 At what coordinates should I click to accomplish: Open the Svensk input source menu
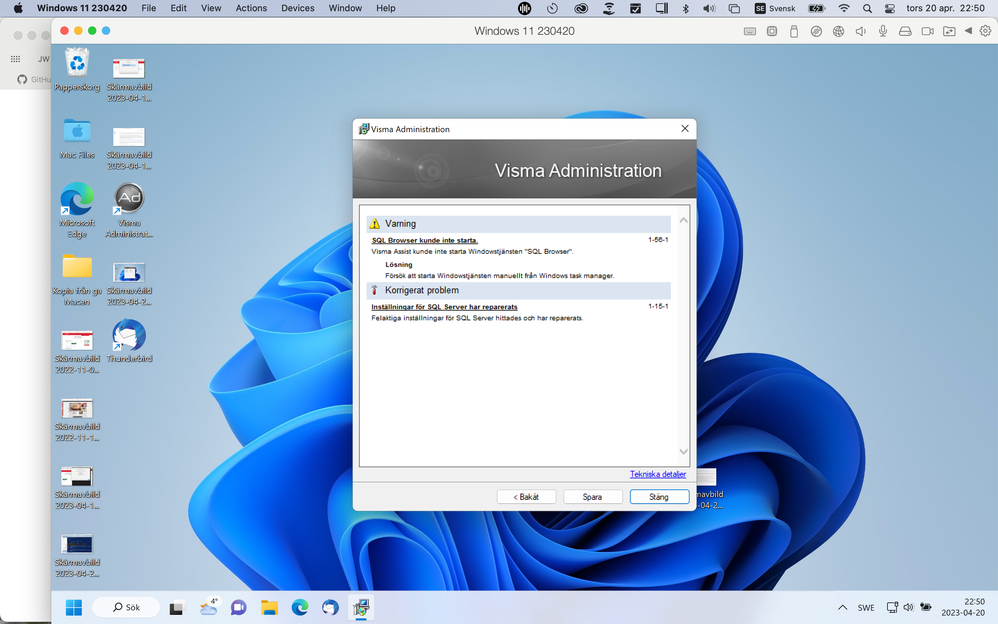pyautogui.click(x=775, y=8)
